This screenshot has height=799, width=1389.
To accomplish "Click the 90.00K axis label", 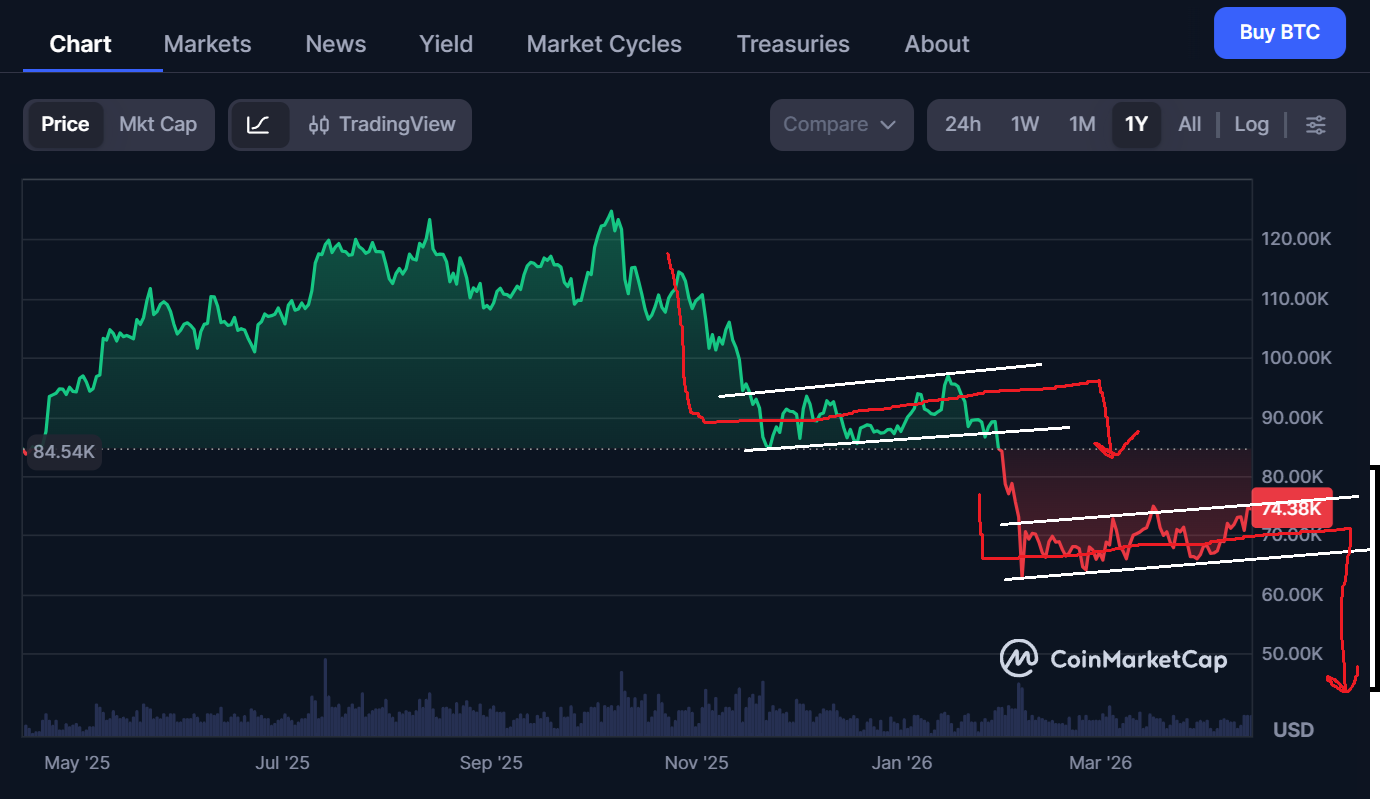I will [x=1292, y=417].
